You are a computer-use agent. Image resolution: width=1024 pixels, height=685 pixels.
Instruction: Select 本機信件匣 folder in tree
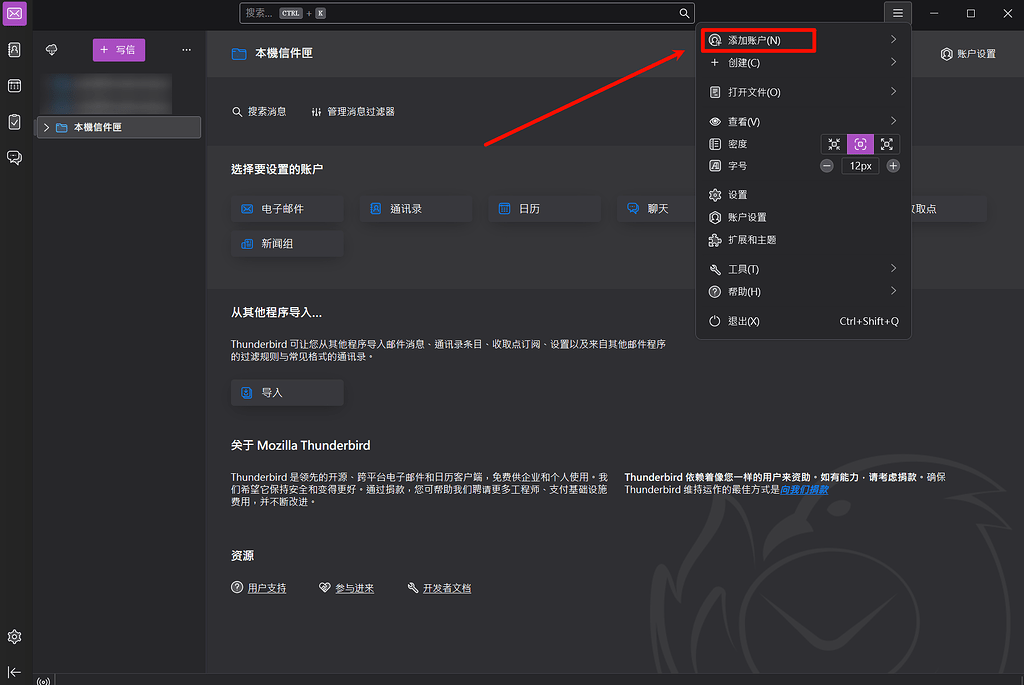pyautogui.click(x=119, y=127)
